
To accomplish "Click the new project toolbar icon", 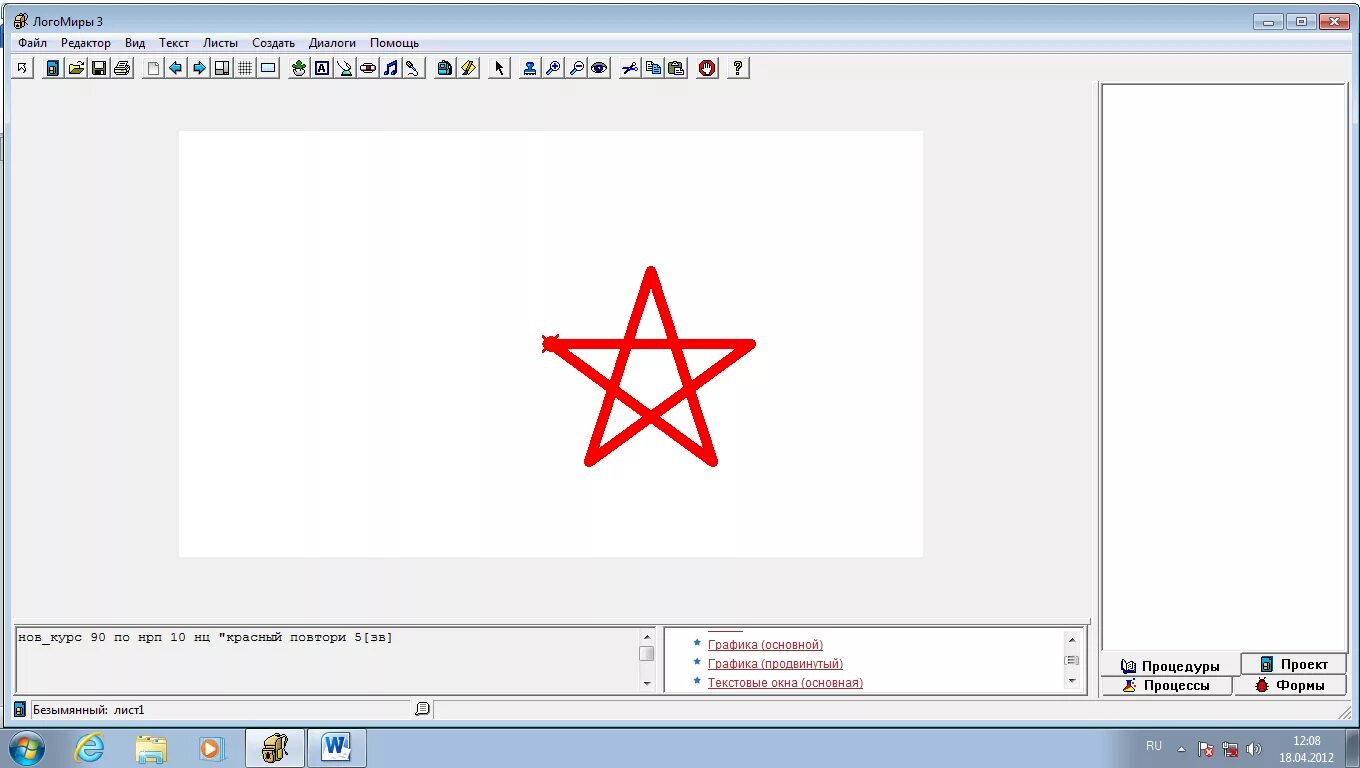I will coord(52,68).
